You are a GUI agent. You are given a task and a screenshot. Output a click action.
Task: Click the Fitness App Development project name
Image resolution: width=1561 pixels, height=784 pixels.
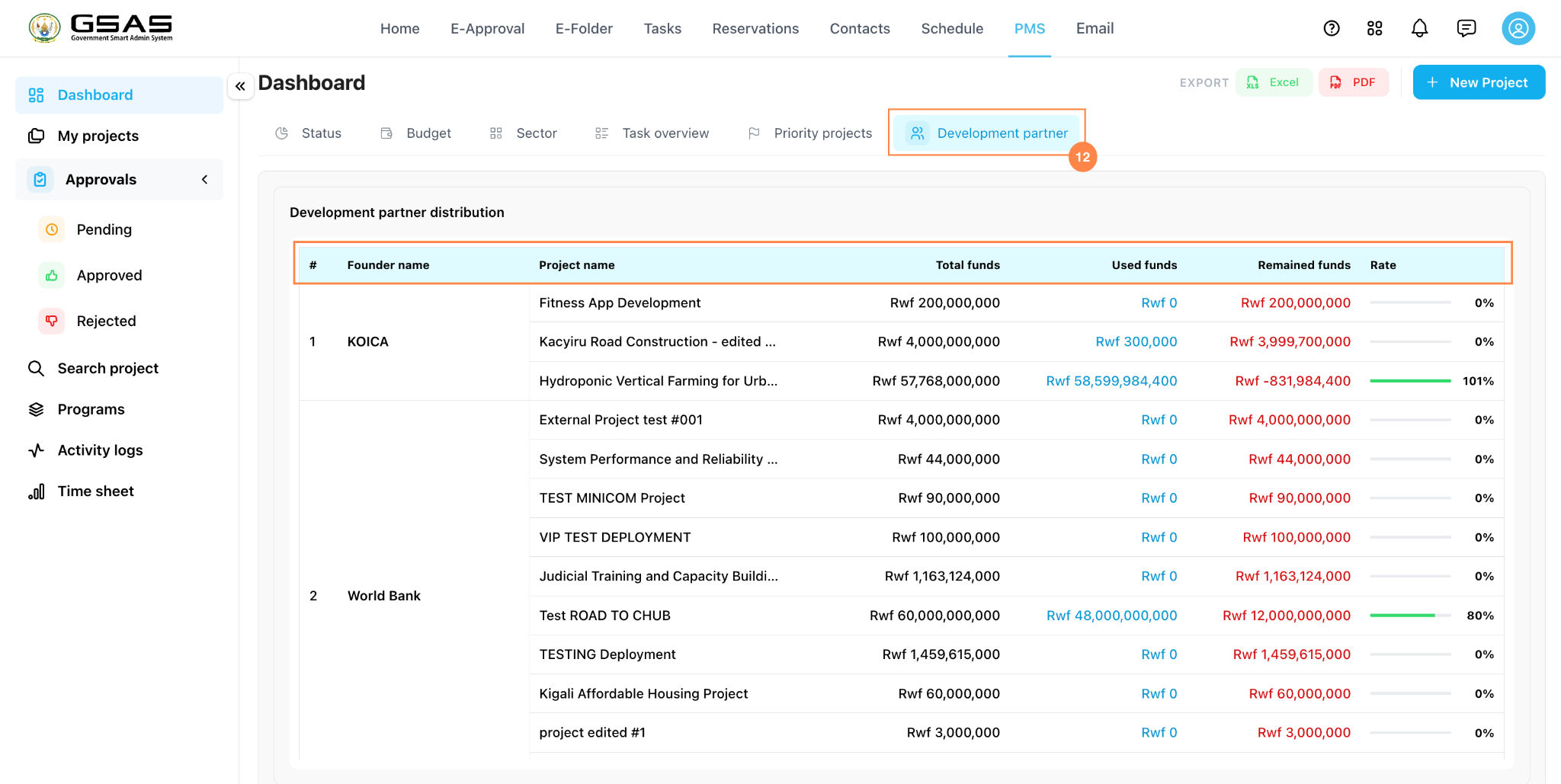(620, 303)
